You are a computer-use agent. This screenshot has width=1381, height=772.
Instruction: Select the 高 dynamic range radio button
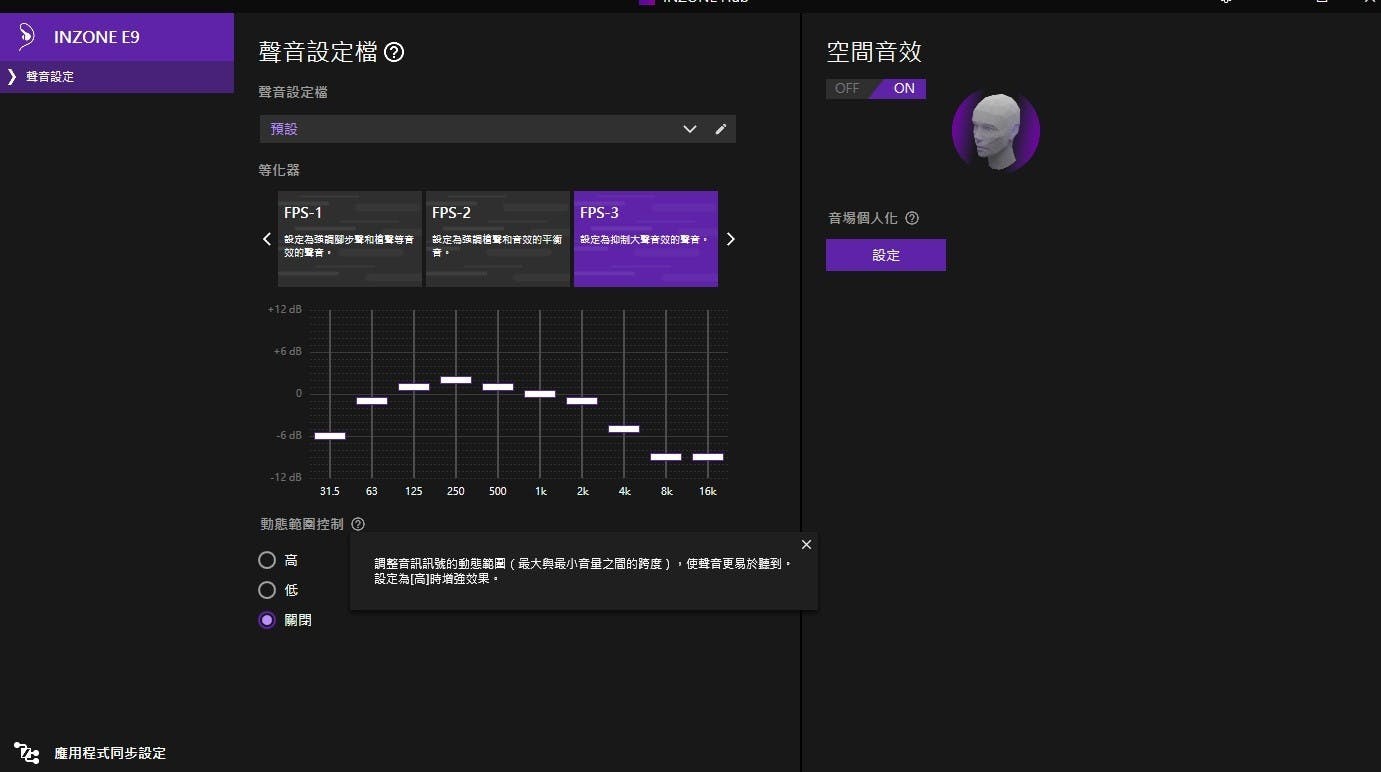click(x=267, y=560)
